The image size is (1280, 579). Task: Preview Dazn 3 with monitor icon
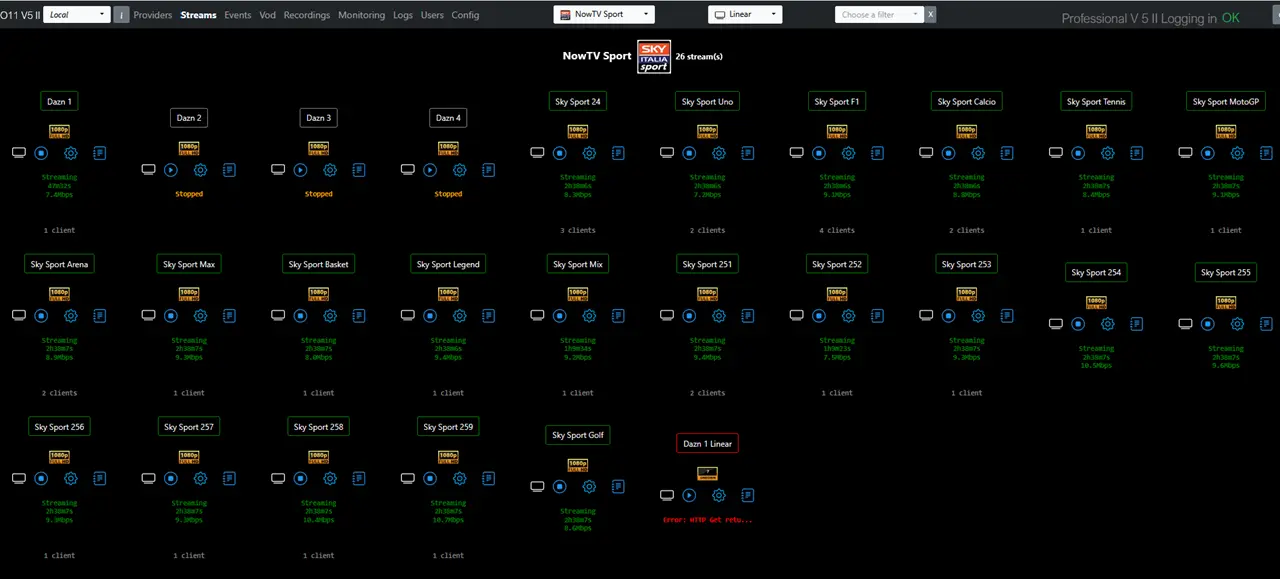278,170
